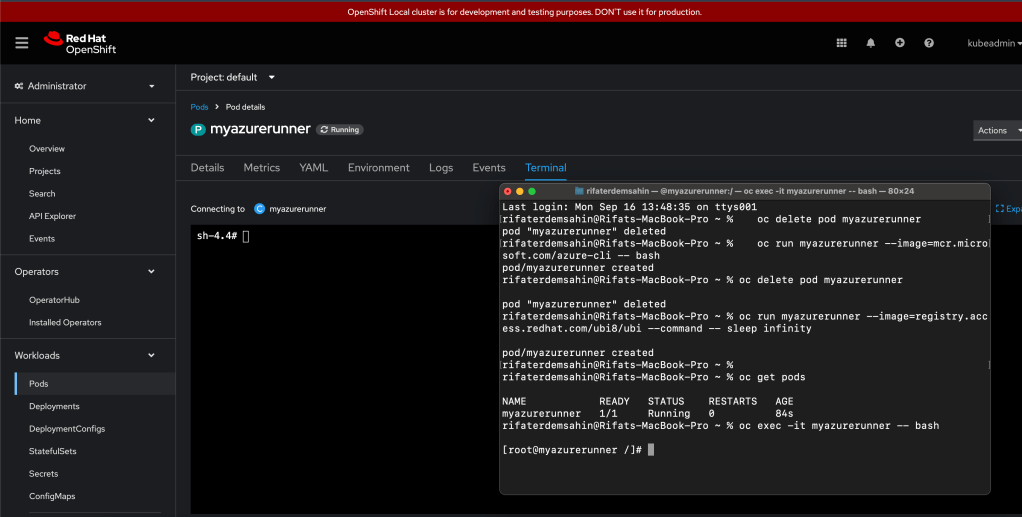Click the Red Hat OpenShift logo
Screen dimensions: 1022x517
point(80,43)
